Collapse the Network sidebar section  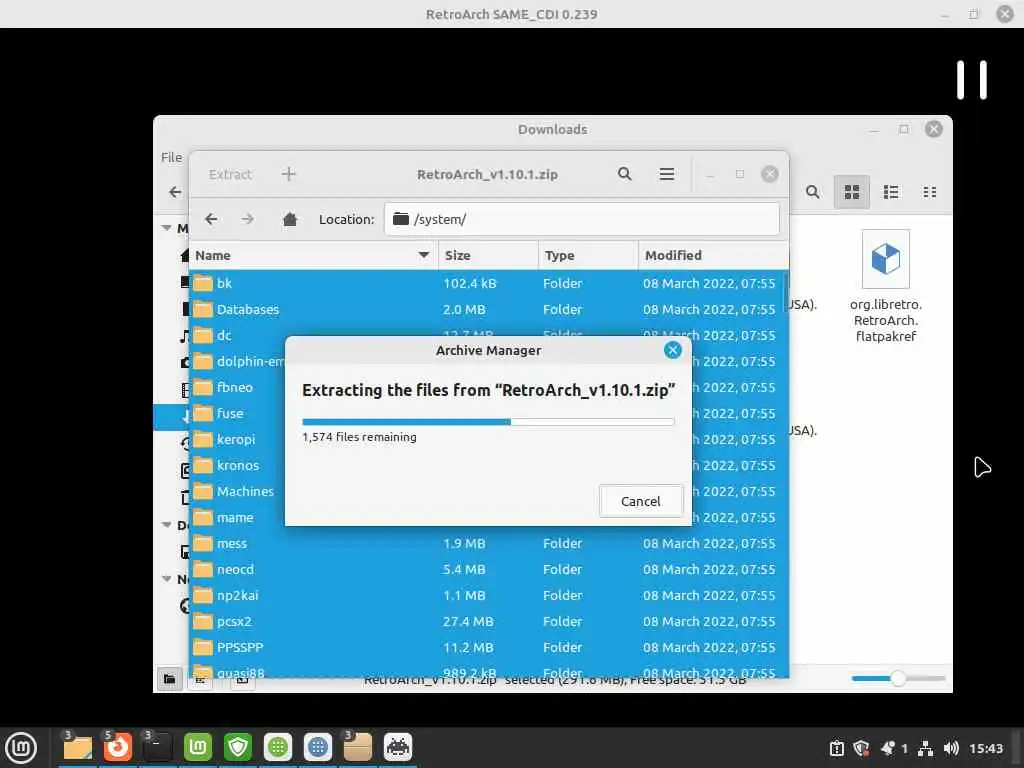tap(167, 579)
